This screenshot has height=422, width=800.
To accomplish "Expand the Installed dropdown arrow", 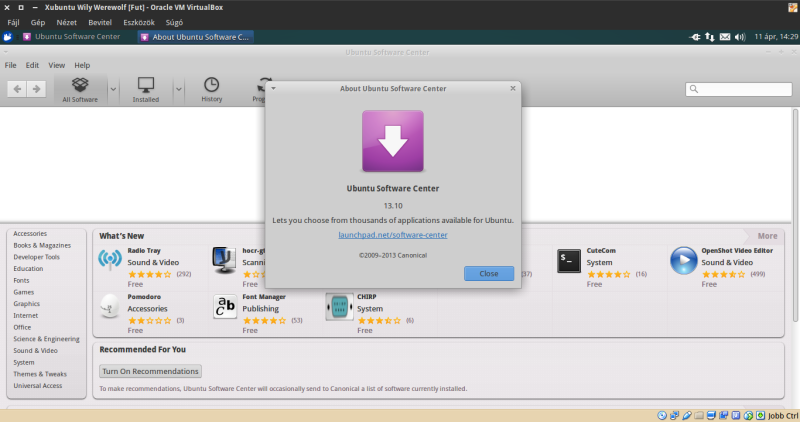I will click(x=179, y=89).
